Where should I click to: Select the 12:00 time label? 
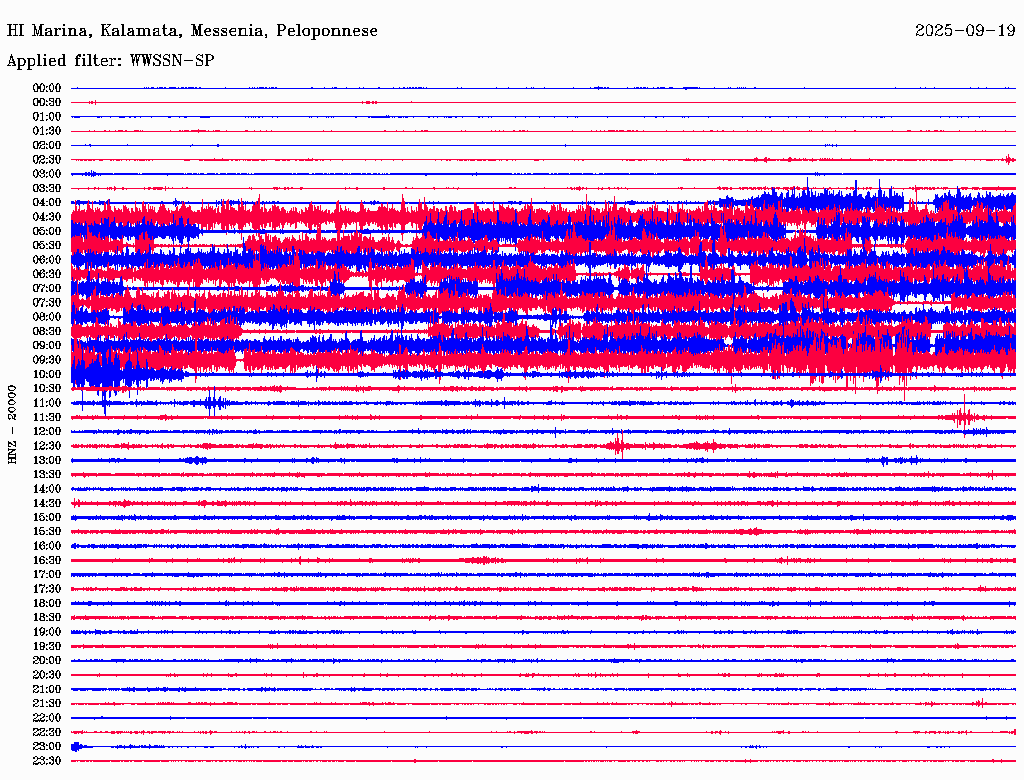[x=47, y=432]
